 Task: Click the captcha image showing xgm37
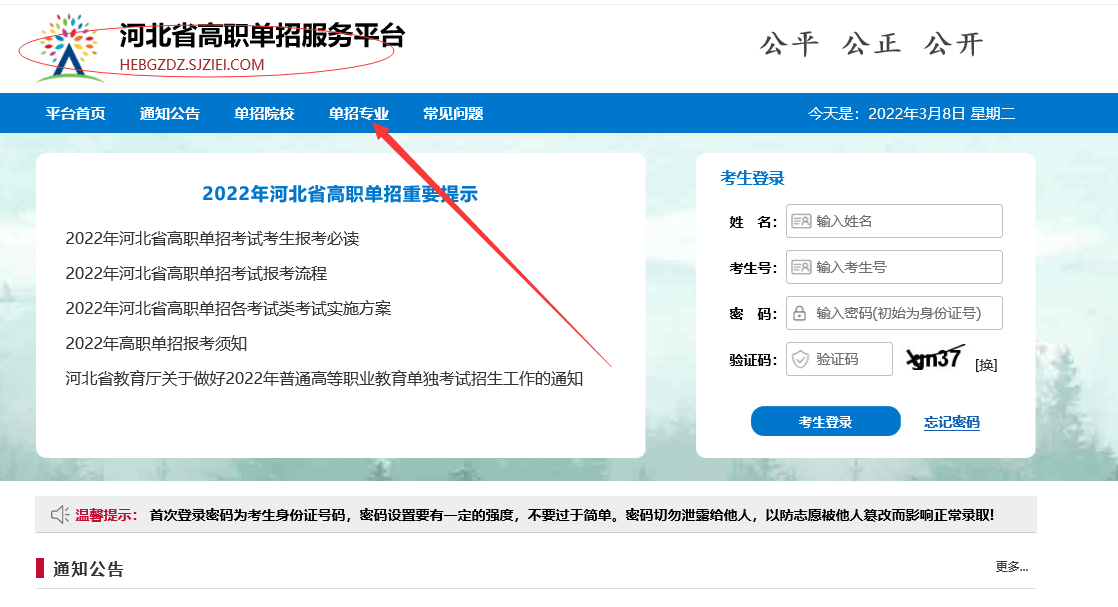pyautogui.click(x=935, y=358)
